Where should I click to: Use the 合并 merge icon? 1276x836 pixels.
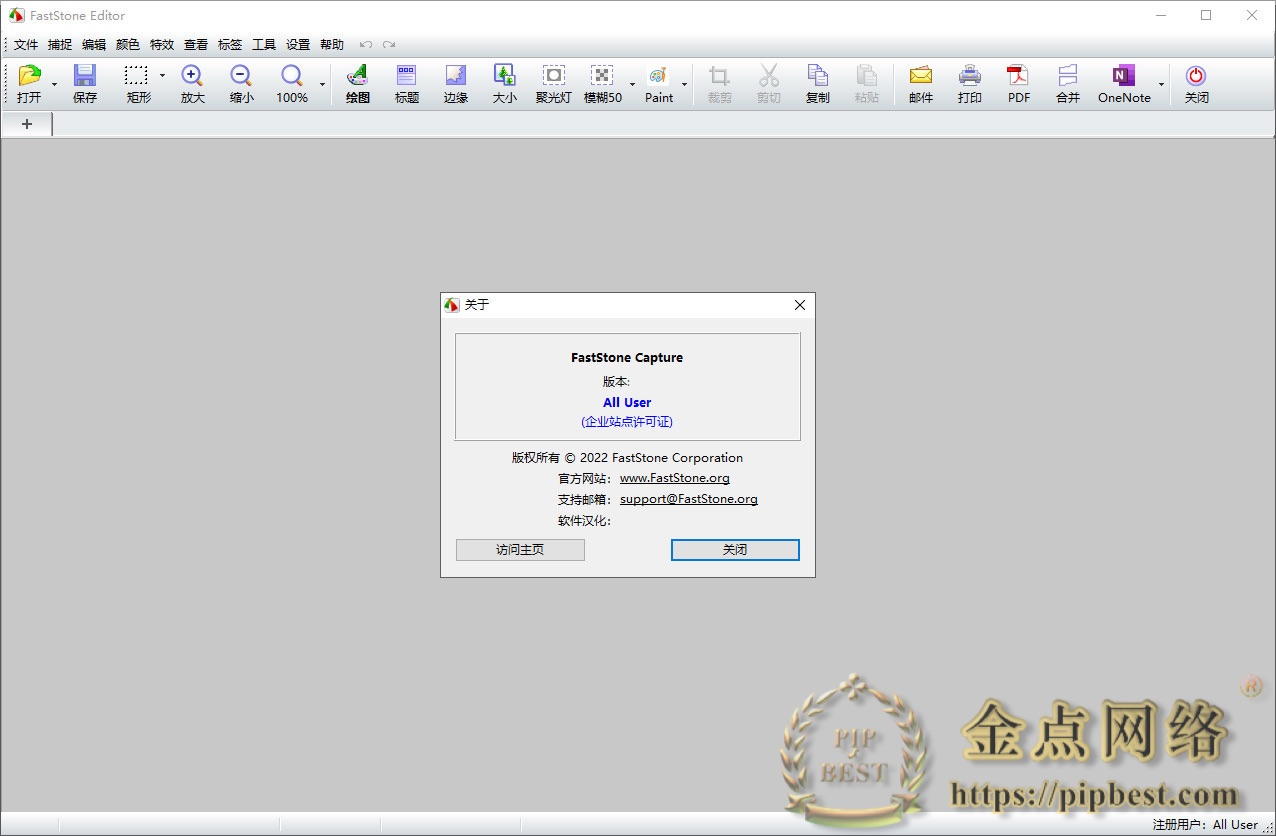(1067, 80)
